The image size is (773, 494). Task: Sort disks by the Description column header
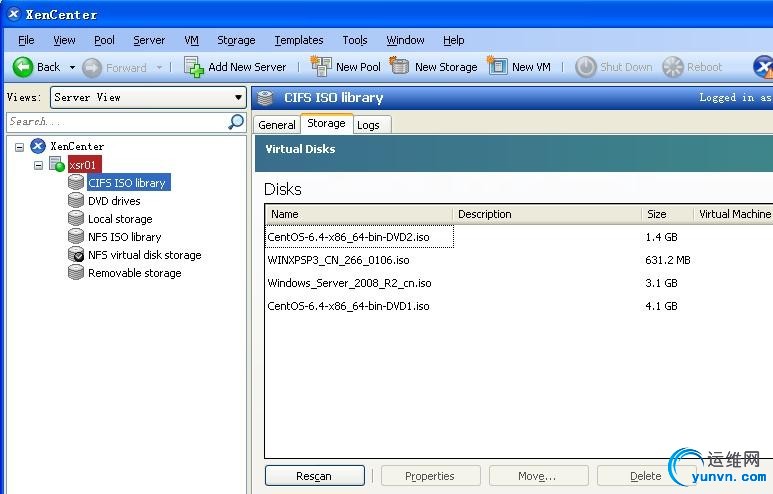[x=547, y=214]
